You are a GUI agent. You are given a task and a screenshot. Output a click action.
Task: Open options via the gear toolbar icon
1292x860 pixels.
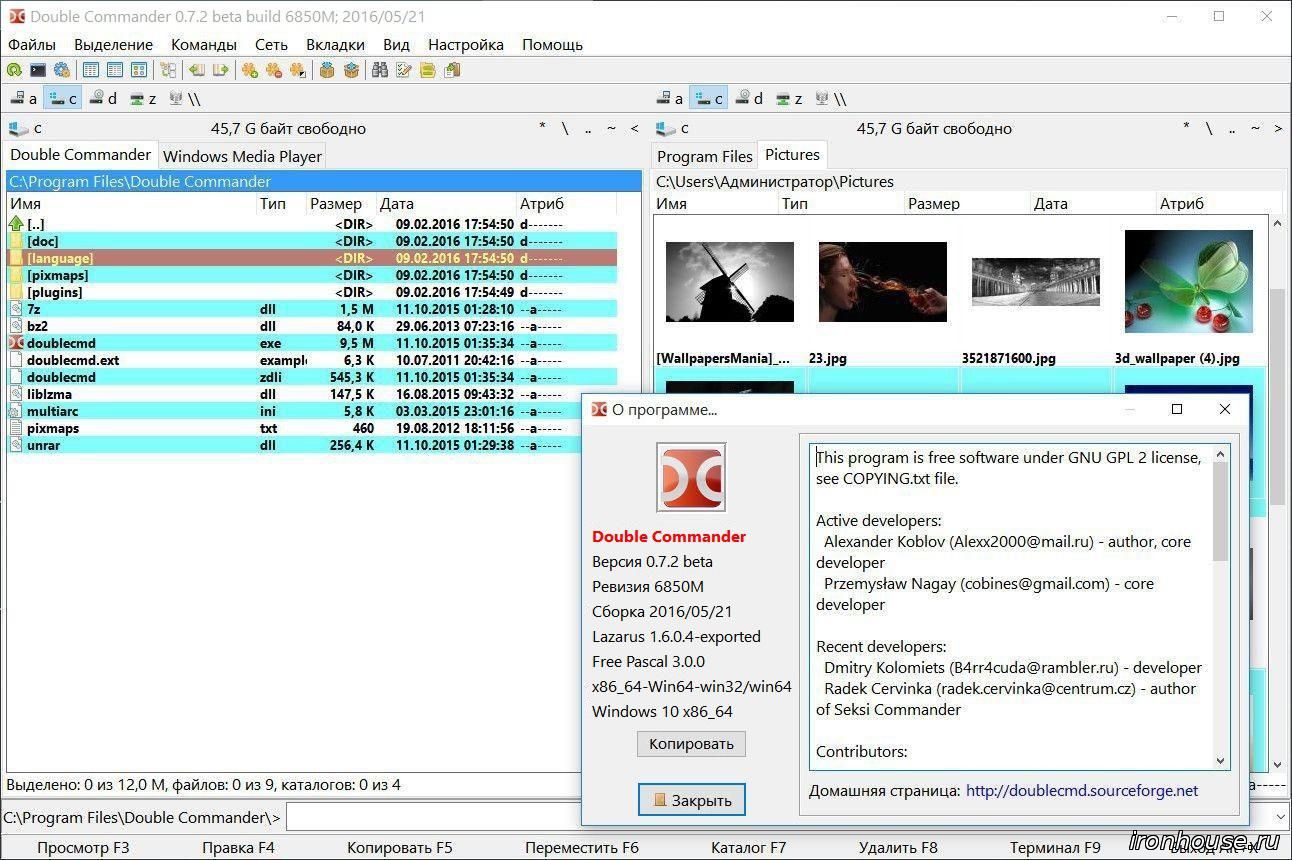(62, 70)
